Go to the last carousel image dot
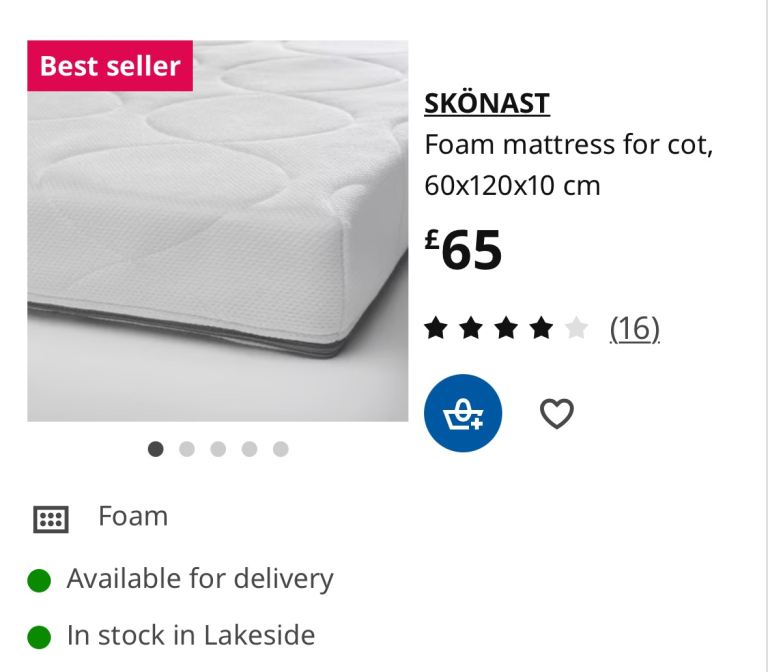This screenshot has height=672, width=768. tap(280, 449)
